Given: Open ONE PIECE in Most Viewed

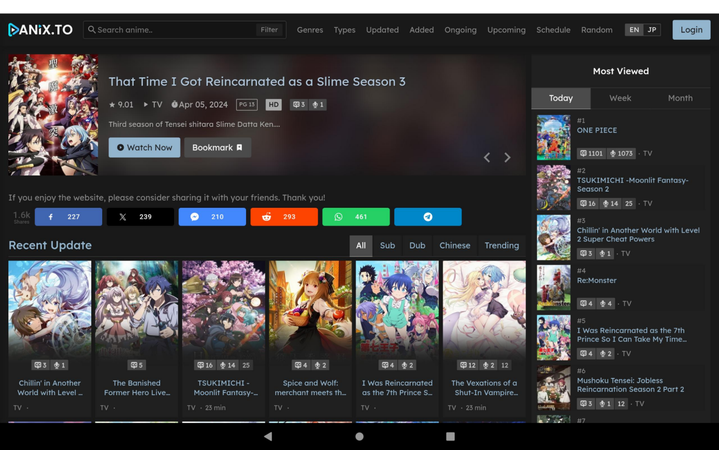Looking at the screenshot, I should (597, 130).
